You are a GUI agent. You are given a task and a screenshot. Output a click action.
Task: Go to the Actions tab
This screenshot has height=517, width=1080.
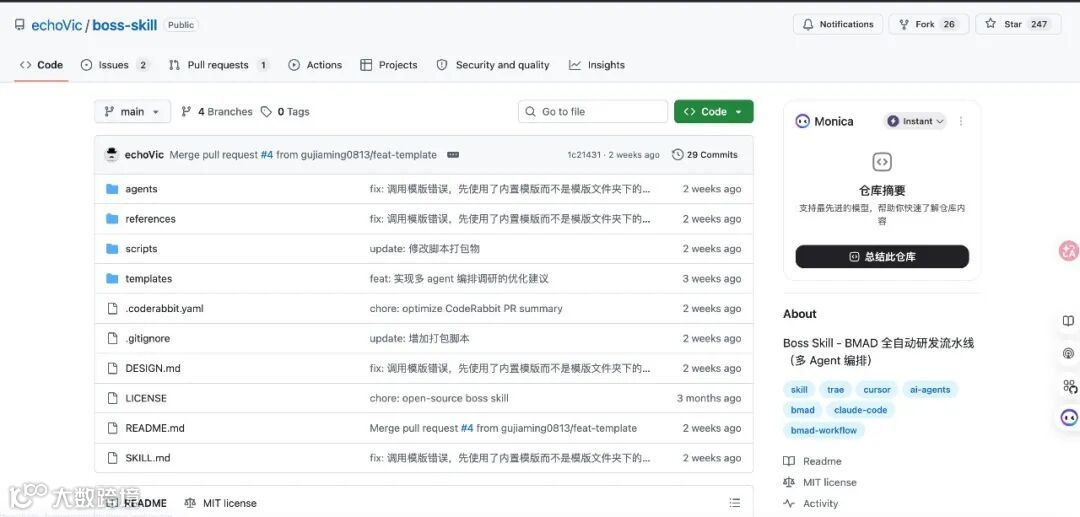315,65
